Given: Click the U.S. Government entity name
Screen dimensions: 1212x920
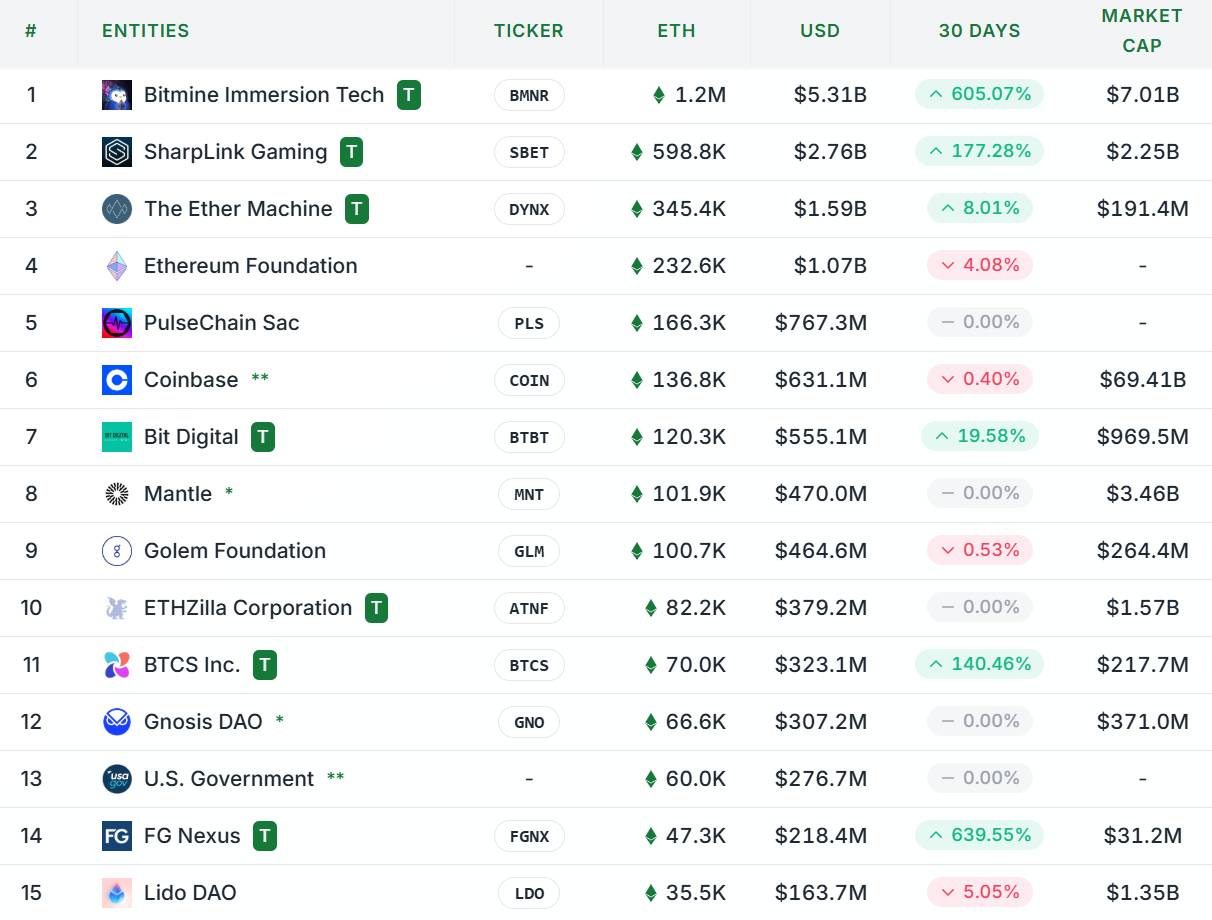Looking at the screenshot, I should 229,779.
